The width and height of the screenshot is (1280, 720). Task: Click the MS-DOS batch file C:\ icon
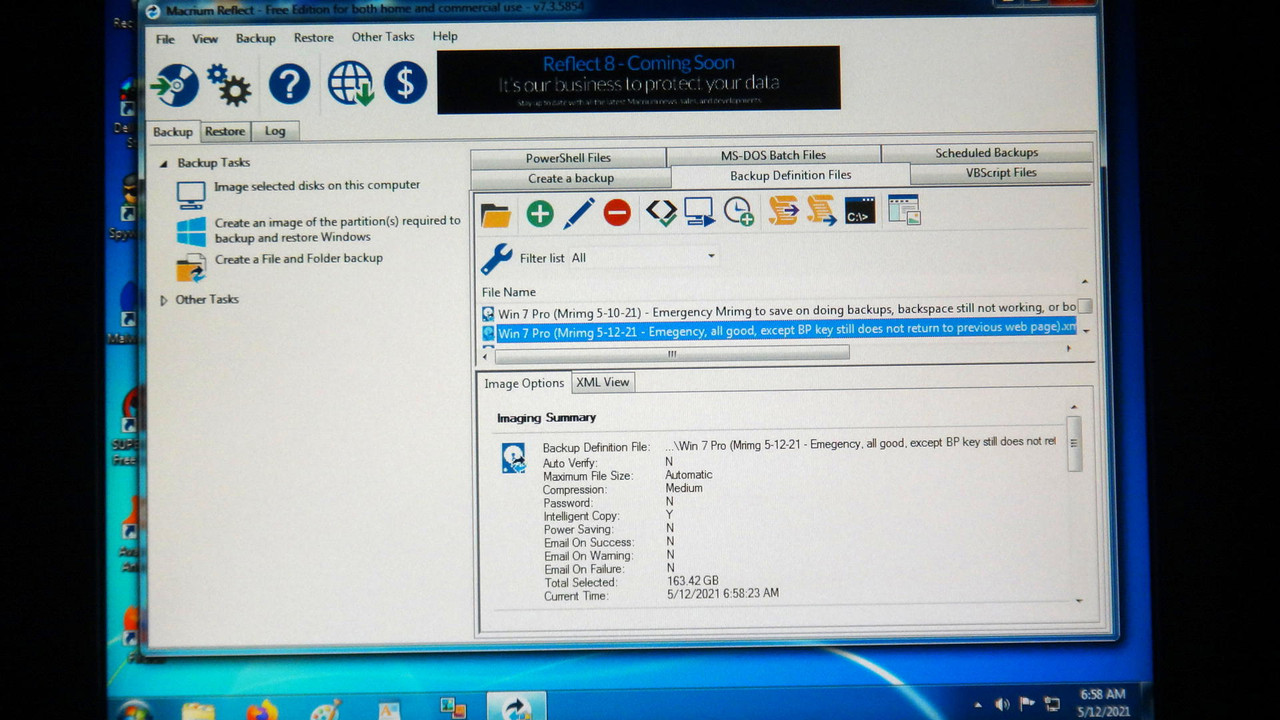coord(860,210)
